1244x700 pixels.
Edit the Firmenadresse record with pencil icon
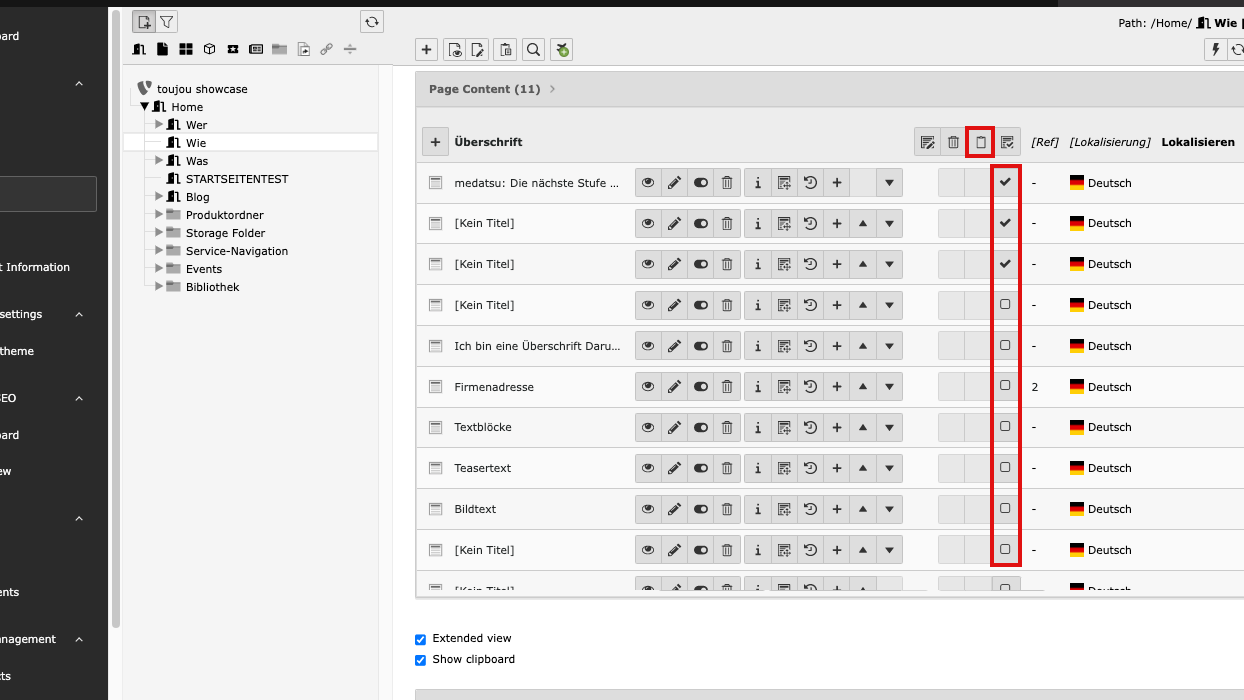click(674, 387)
